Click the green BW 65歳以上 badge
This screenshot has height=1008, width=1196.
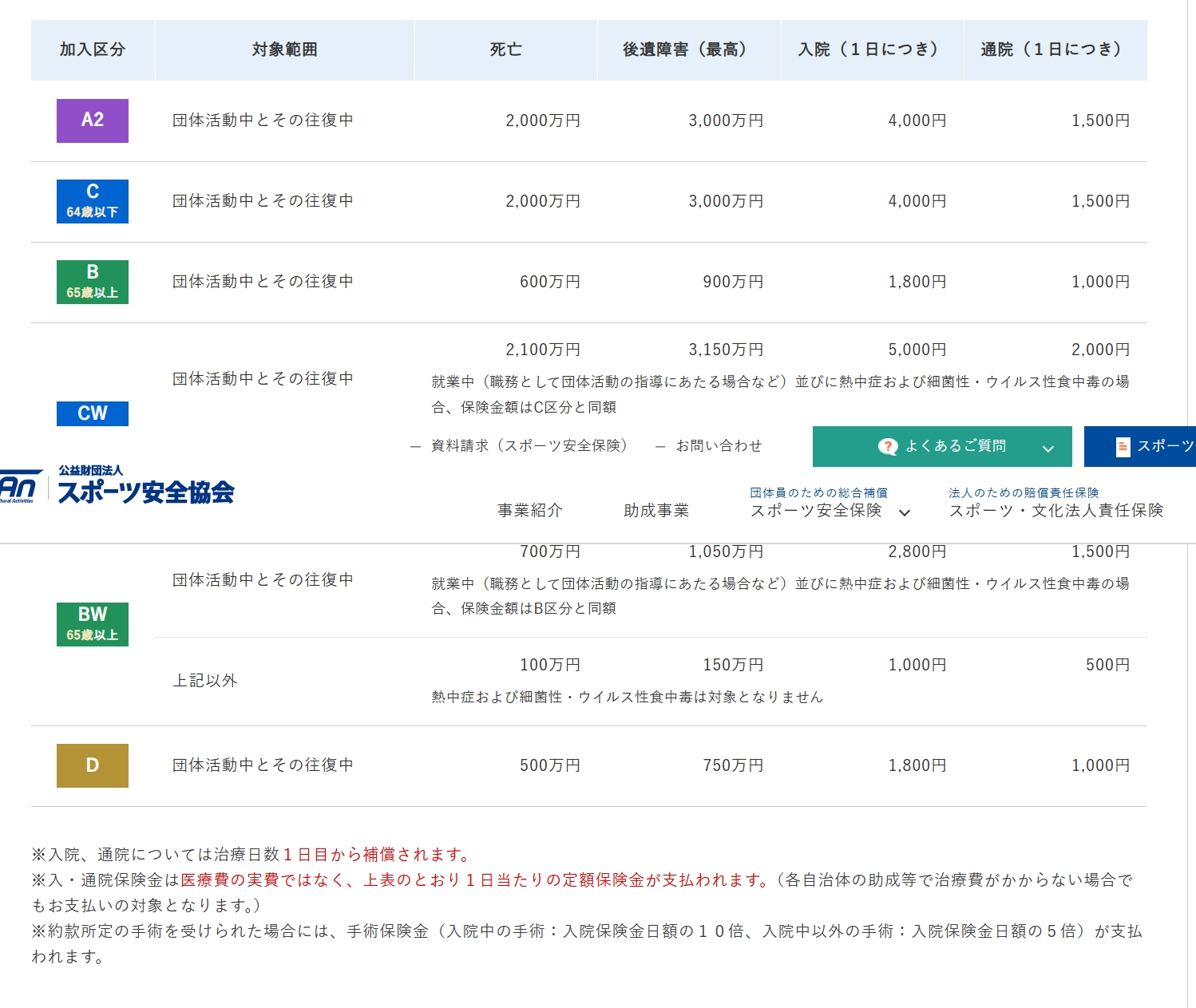[93, 624]
